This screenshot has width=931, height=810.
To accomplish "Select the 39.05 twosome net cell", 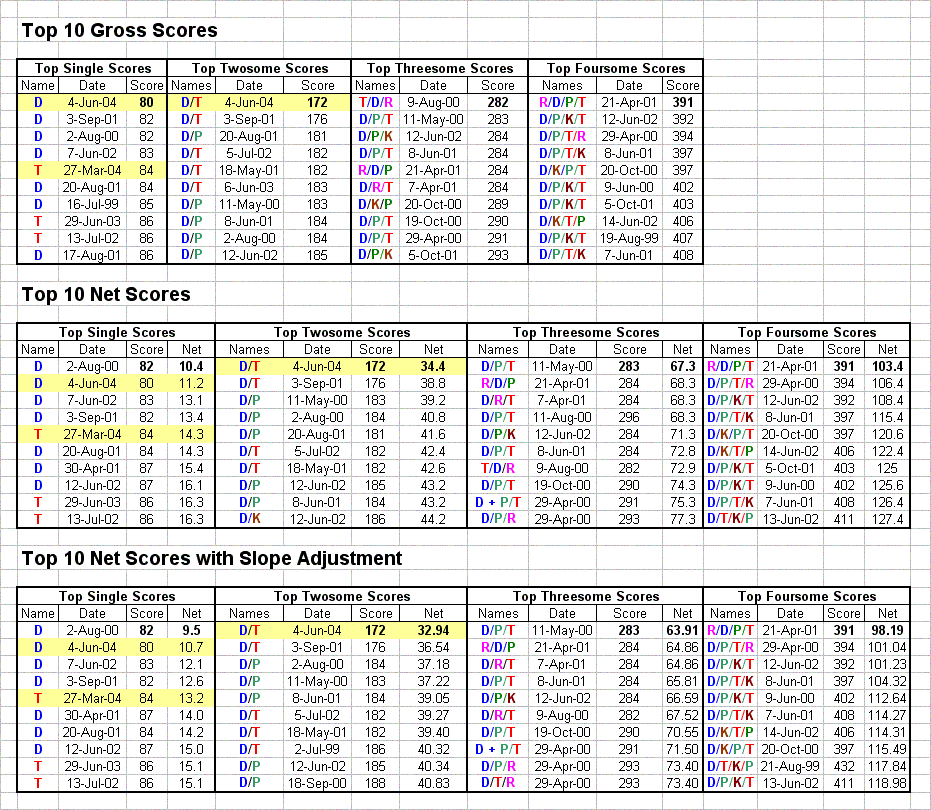I will click(x=433, y=698).
